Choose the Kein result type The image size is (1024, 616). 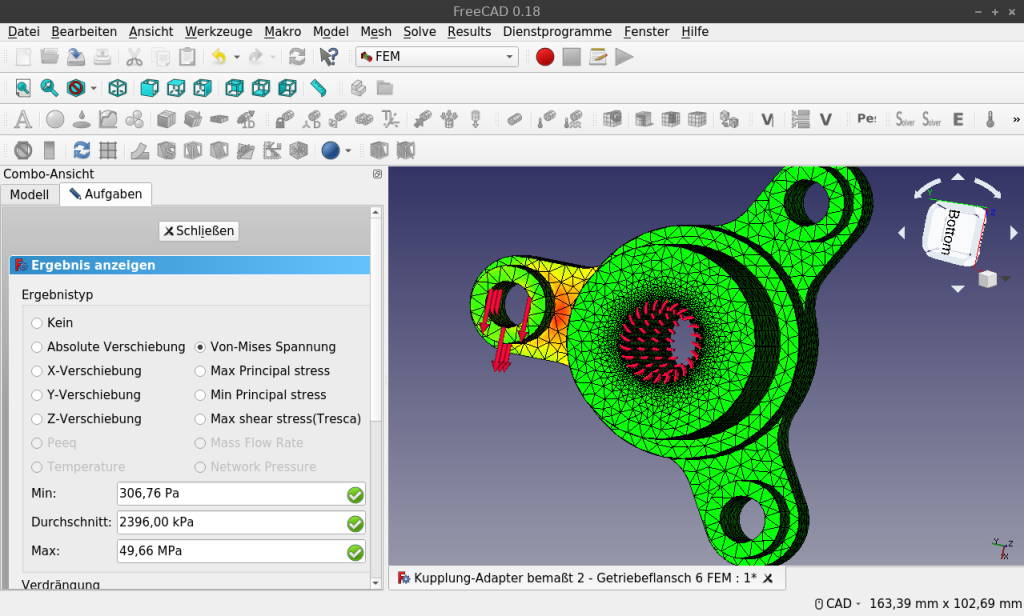coord(37,323)
